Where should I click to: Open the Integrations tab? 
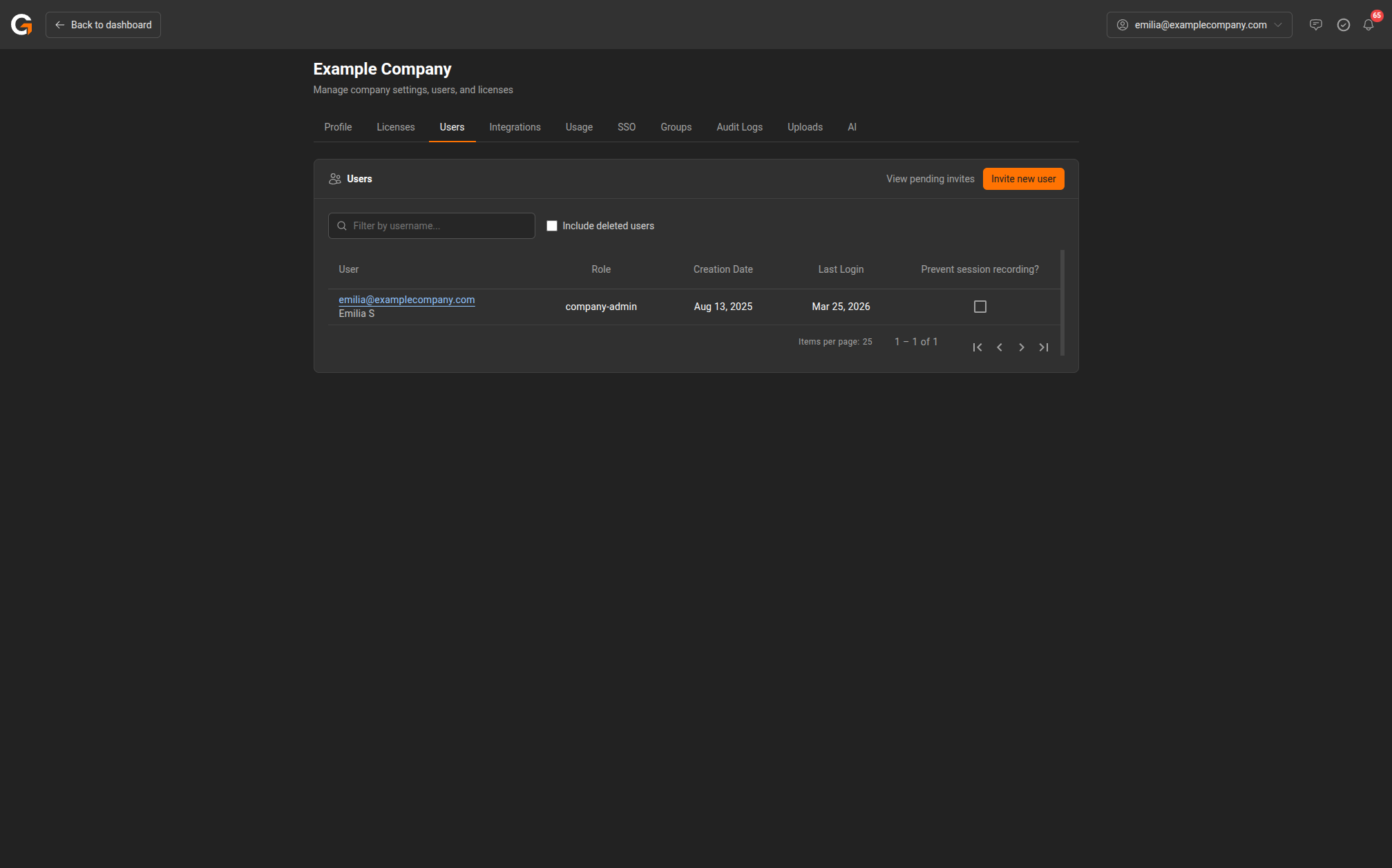tap(515, 127)
